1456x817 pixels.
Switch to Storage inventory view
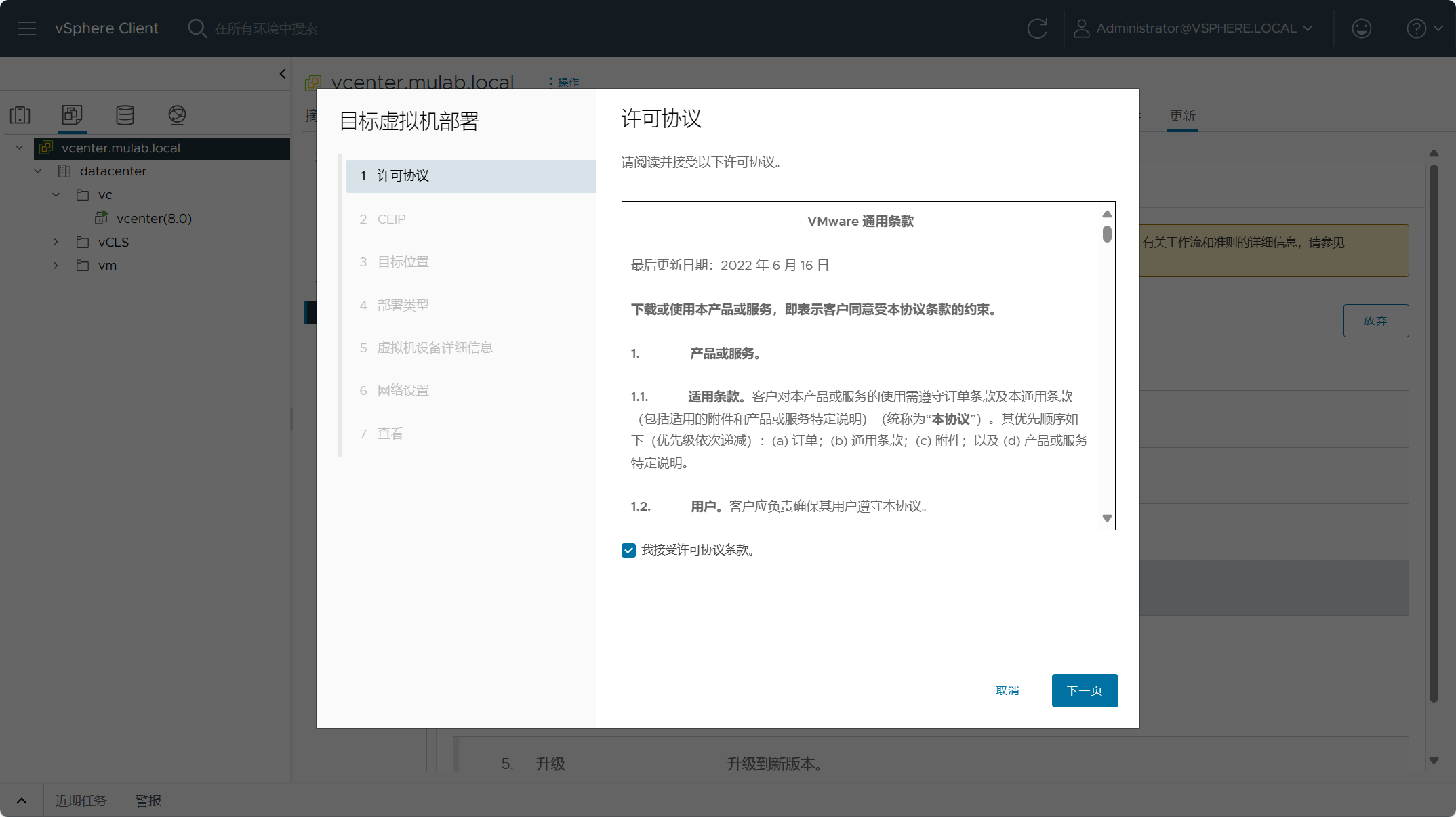125,115
